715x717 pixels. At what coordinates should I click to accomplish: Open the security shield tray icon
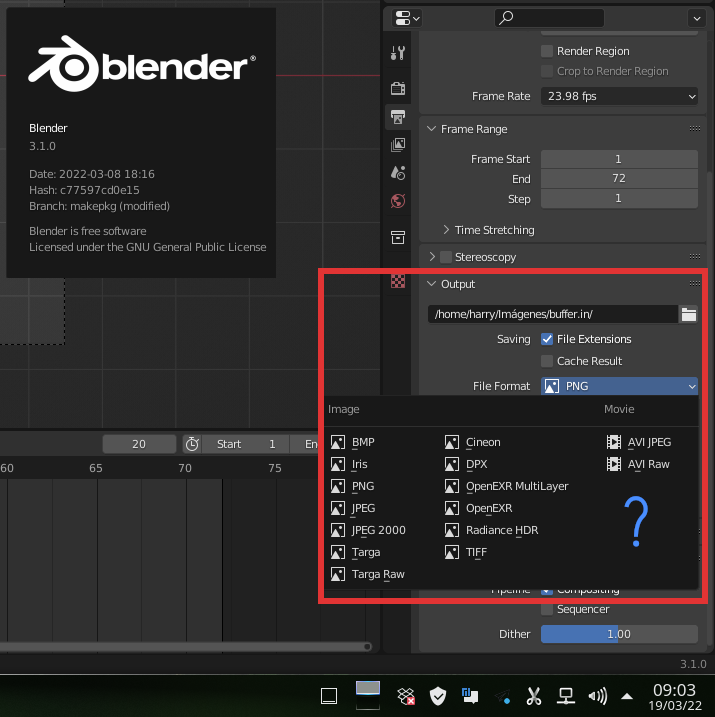tap(438, 696)
